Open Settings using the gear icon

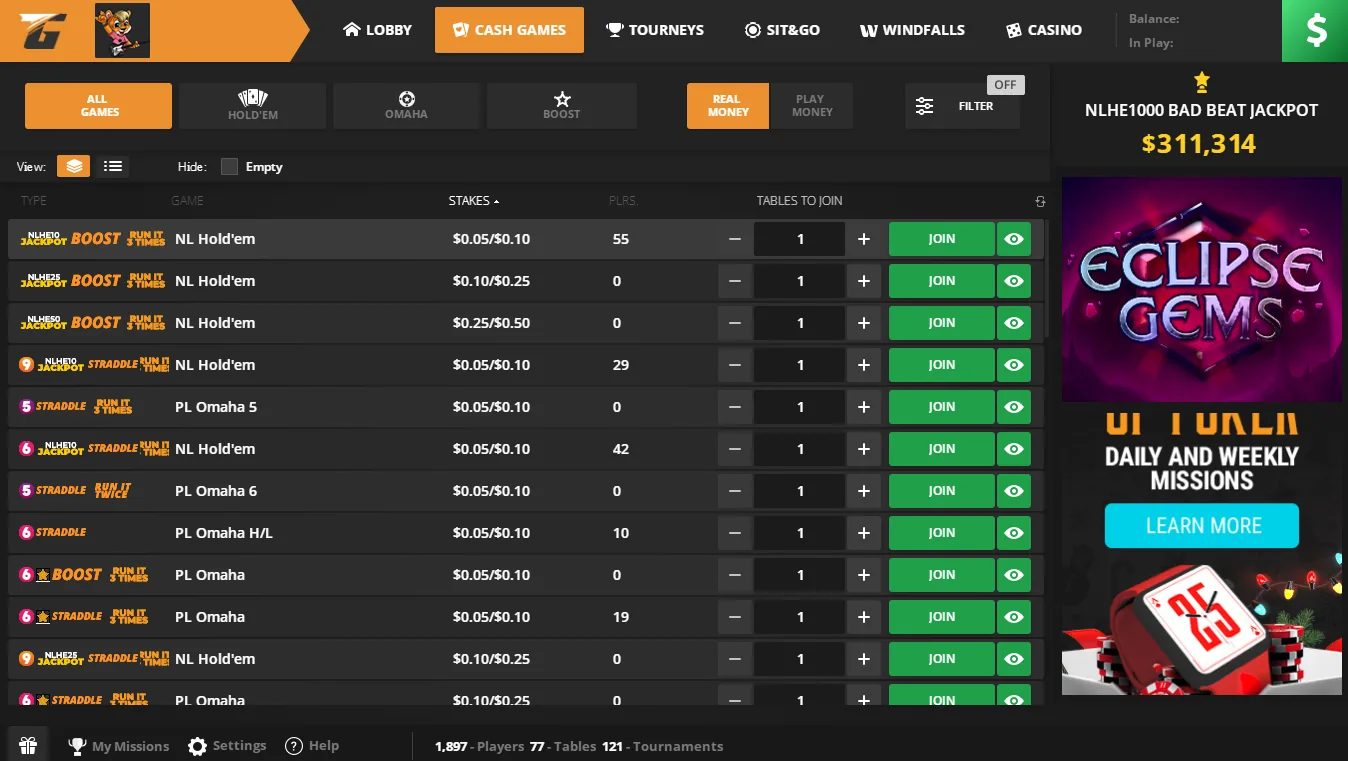click(x=197, y=744)
